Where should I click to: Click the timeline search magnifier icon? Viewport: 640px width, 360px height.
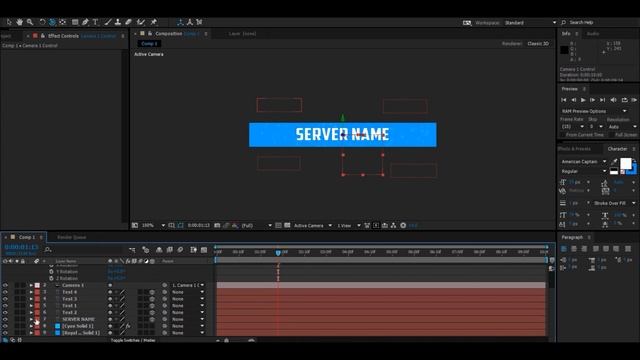click(x=48, y=249)
